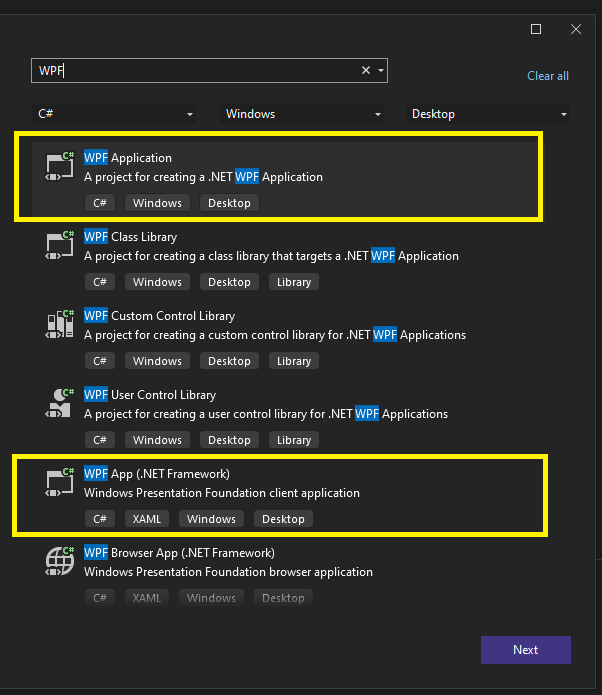Select the WPF App (.NET Framework) title
Viewport: 602px width, 695px height.
(157, 474)
